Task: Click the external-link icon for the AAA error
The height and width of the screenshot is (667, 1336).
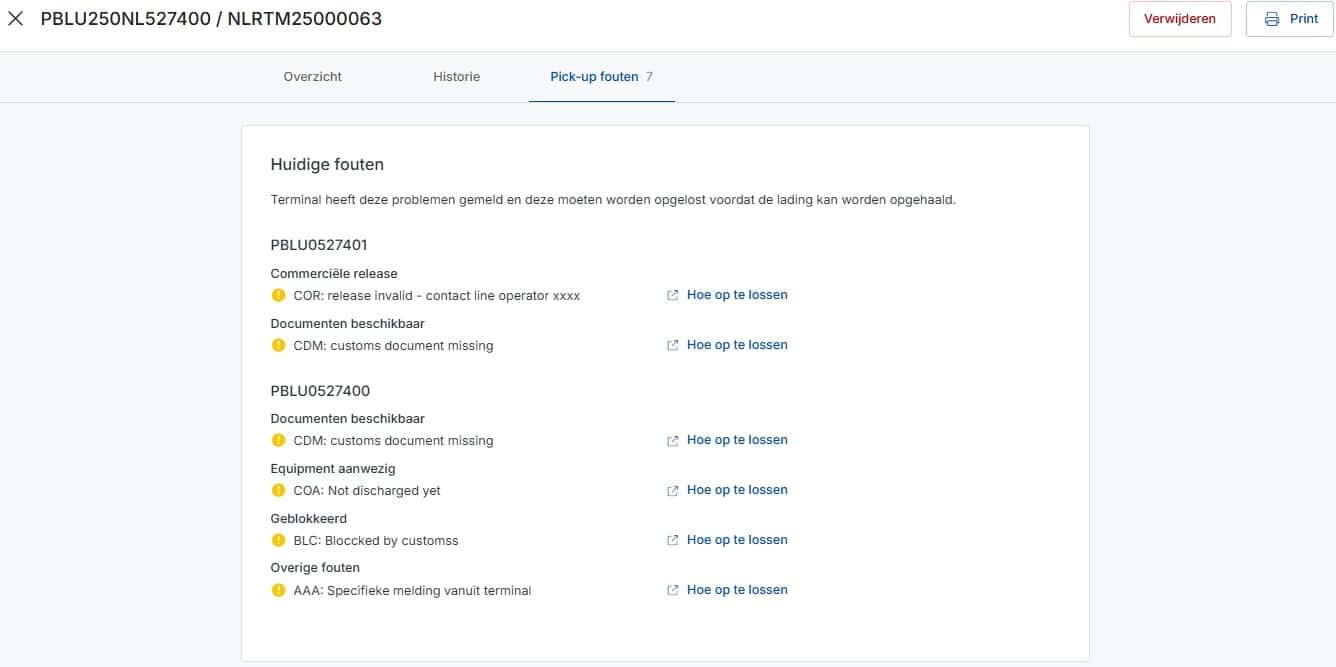Action: click(x=673, y=590)
